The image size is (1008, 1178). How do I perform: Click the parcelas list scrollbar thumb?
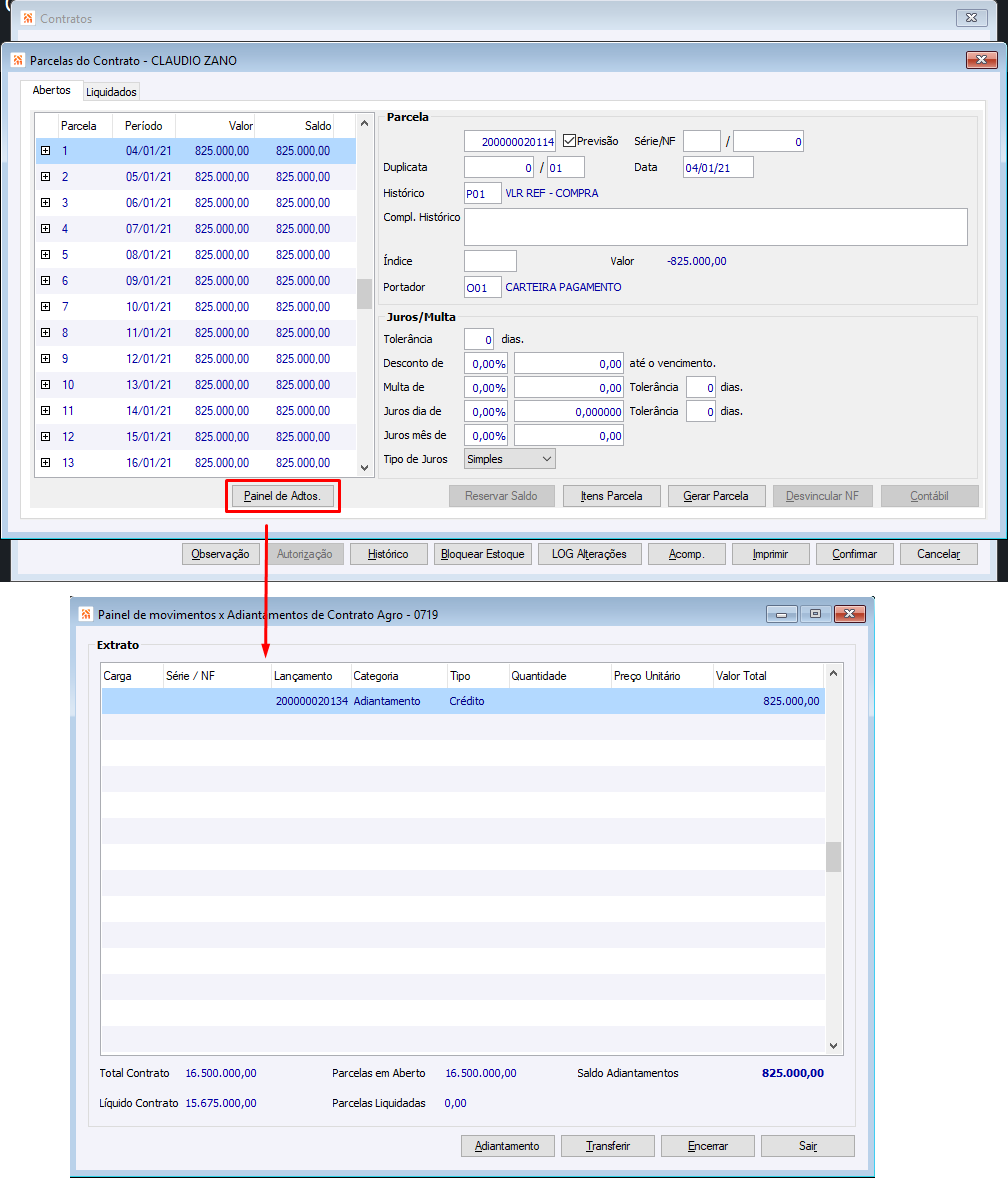click(x=364, y=294)
